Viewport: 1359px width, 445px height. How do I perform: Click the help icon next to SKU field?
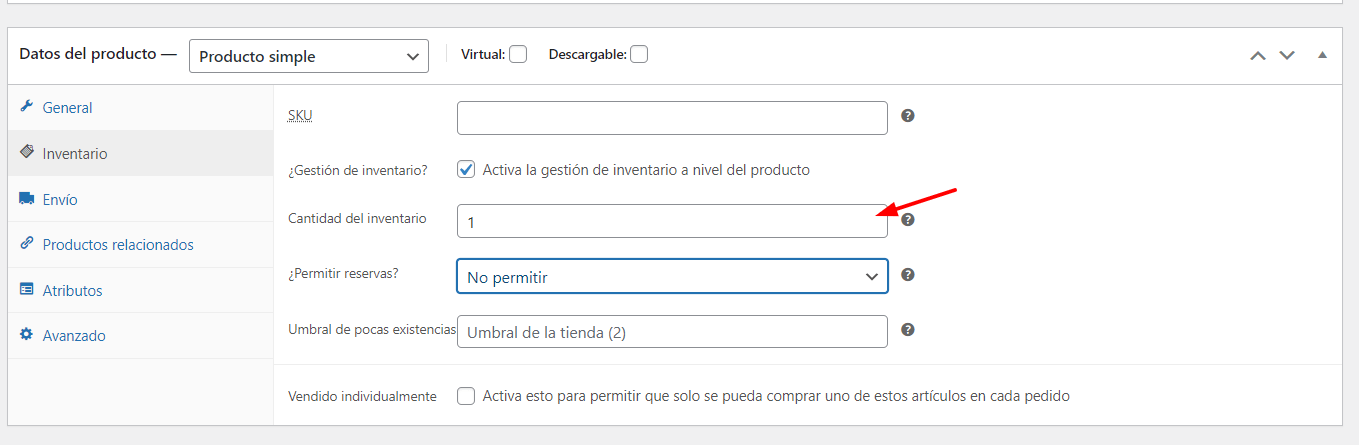[908, 116]
